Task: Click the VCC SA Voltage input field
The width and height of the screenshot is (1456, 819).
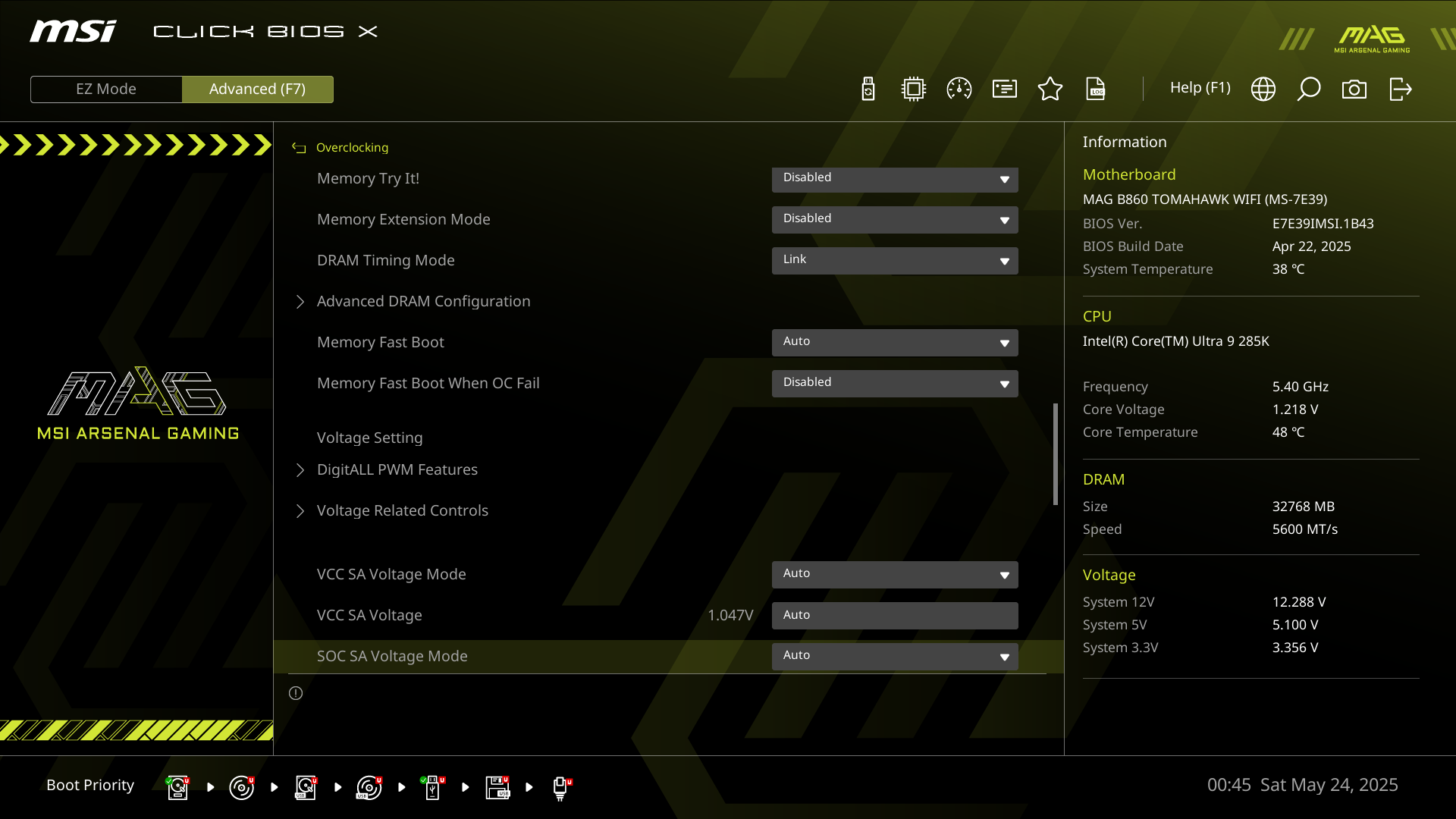Action: 895,615
